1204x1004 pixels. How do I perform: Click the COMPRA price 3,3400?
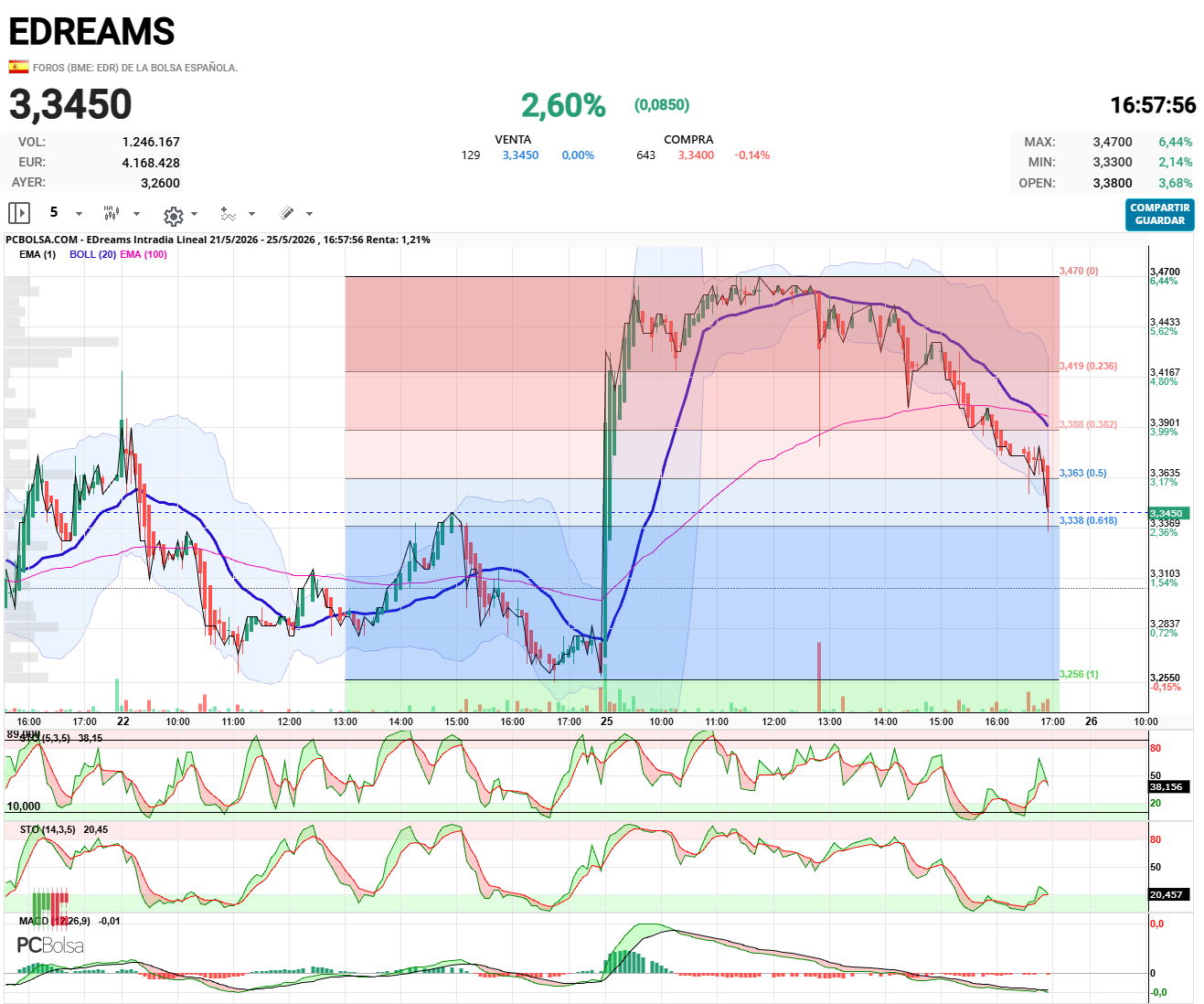point(696,155)
